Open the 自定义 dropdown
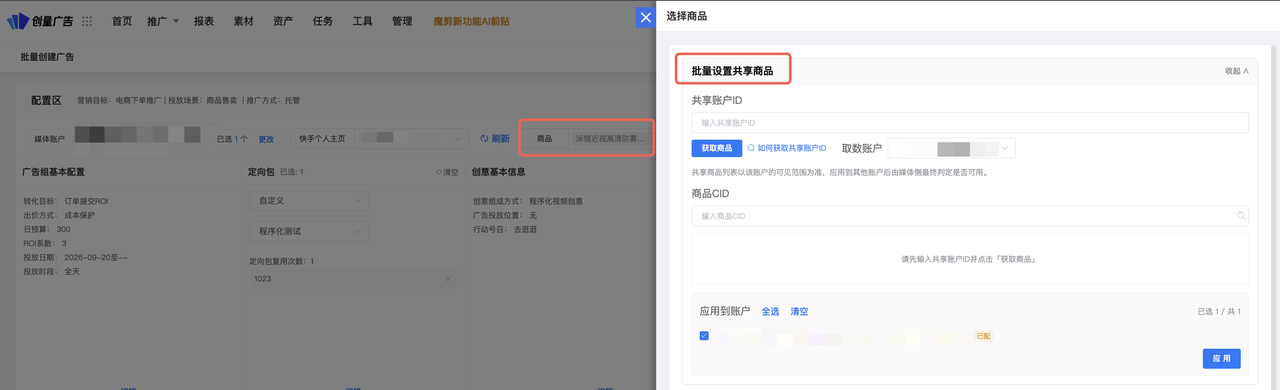Image resolution: width=1280 pixels, height=390 pixels. click(308, 201)
